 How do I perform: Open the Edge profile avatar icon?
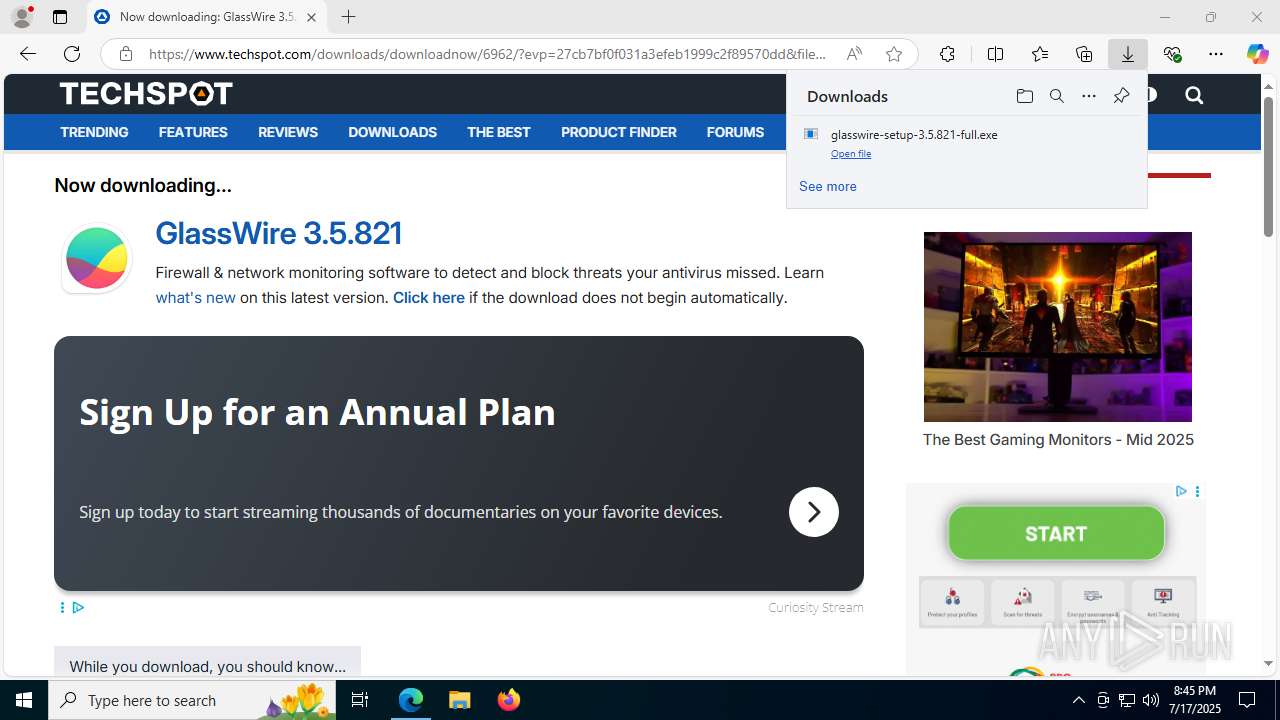point(21,17)
